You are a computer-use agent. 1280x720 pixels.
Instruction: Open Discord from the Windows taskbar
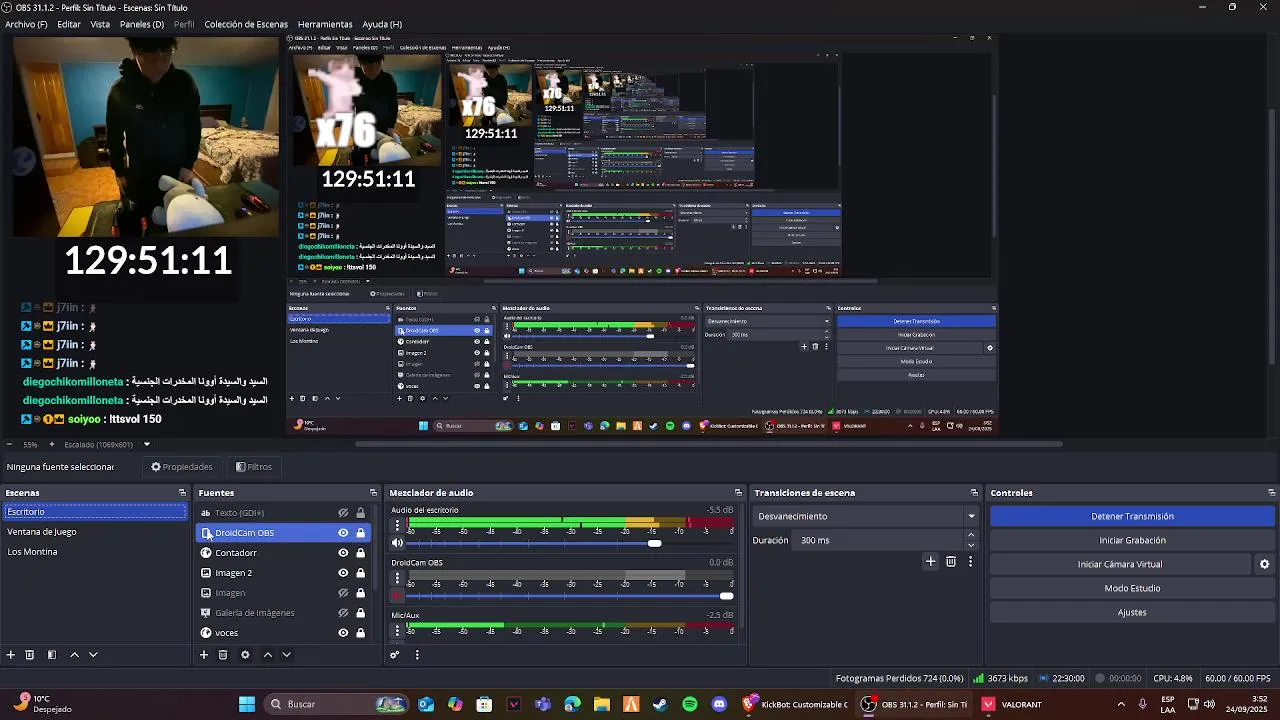coord(718,704)
